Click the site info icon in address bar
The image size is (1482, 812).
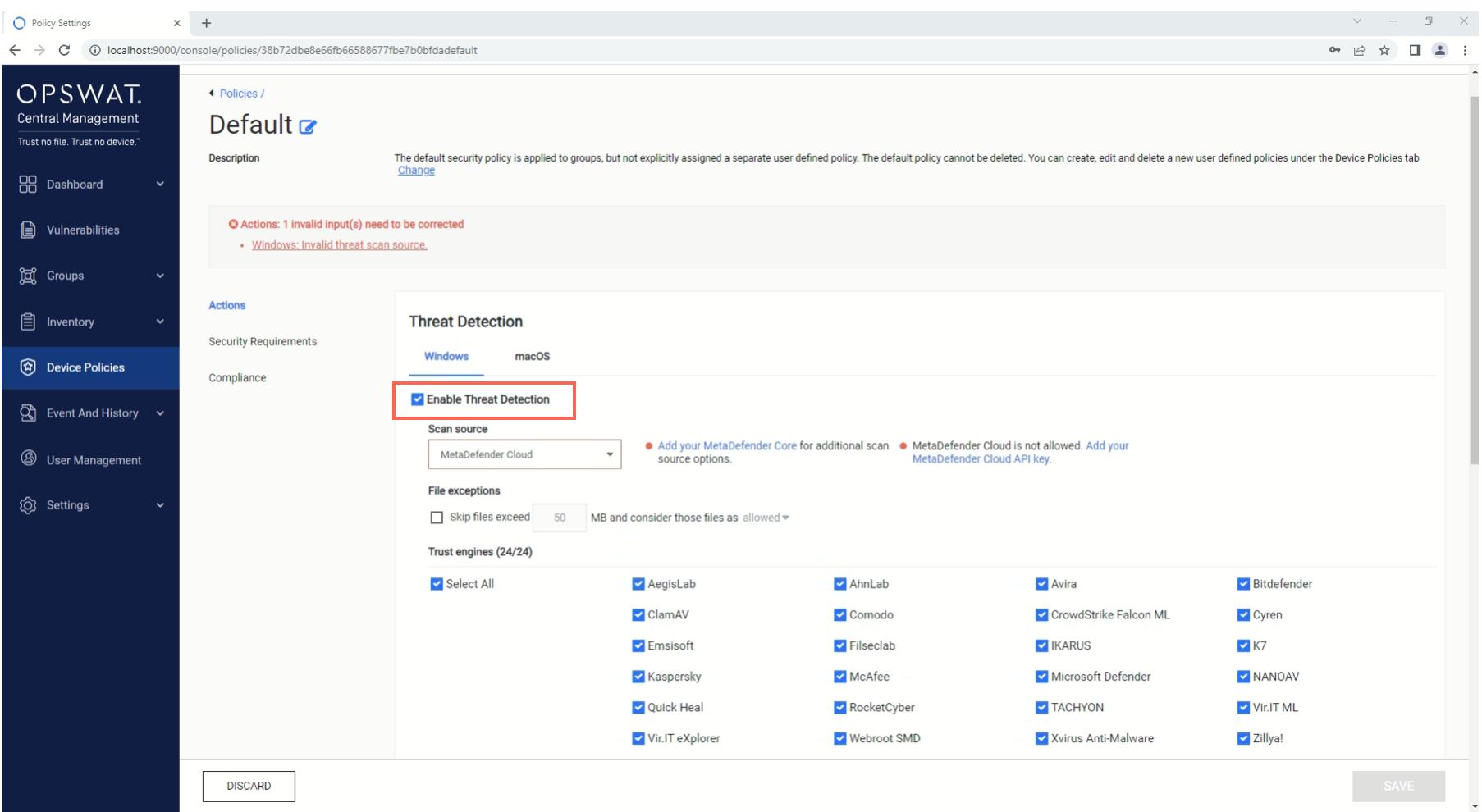(94, 50)
